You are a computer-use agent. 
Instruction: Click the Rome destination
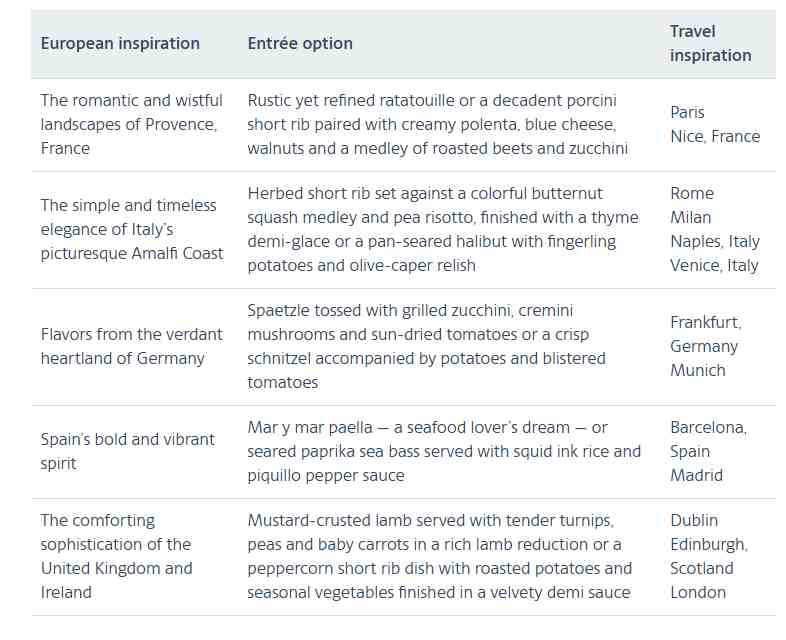pos(692,193)
